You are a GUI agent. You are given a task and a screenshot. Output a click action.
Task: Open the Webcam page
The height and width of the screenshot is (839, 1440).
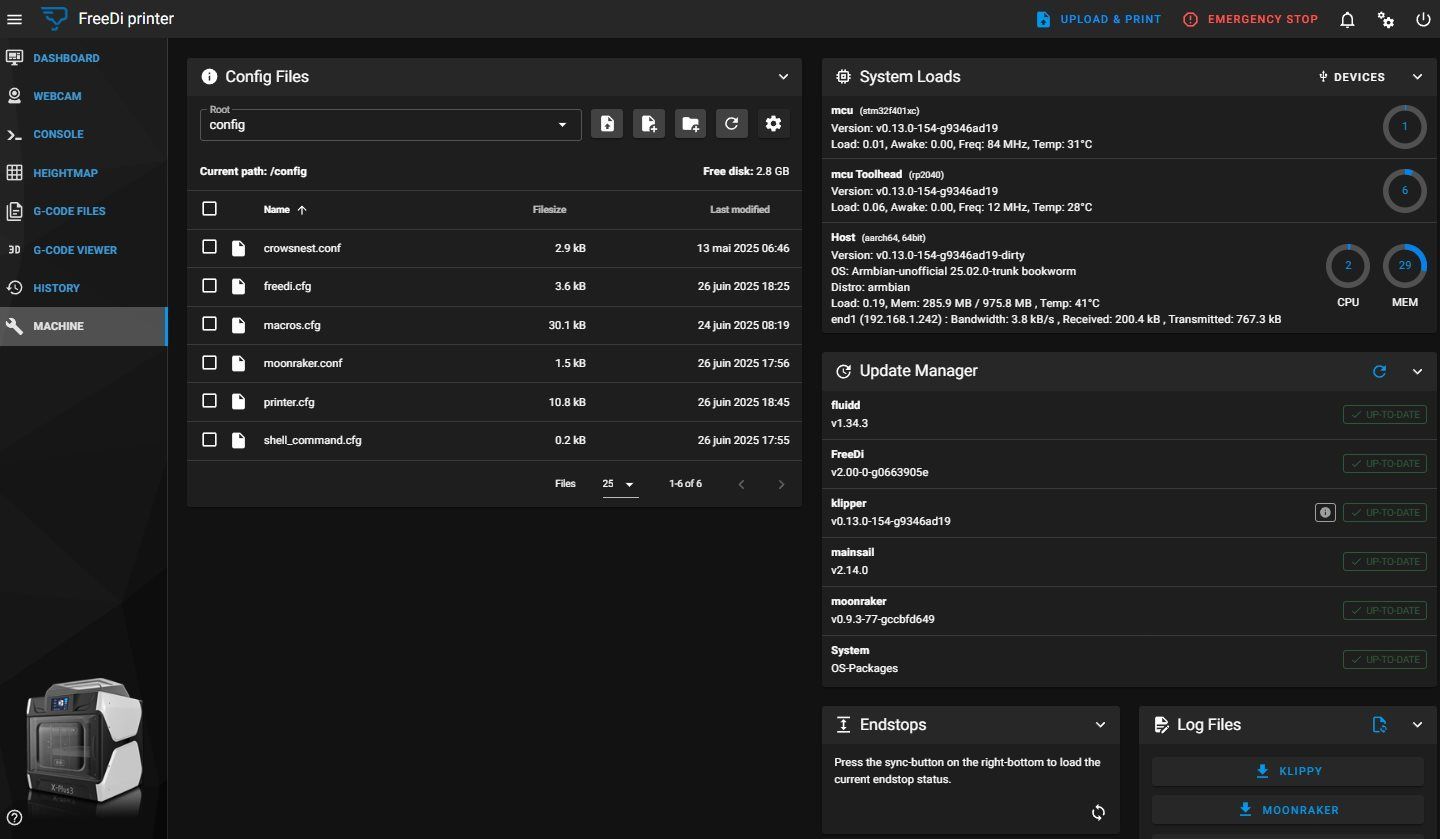tap(83, 96)
